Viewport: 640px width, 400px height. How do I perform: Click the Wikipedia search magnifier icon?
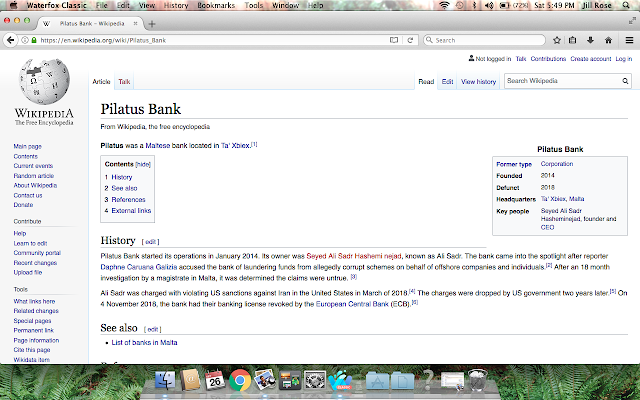(x=625, y=81)
